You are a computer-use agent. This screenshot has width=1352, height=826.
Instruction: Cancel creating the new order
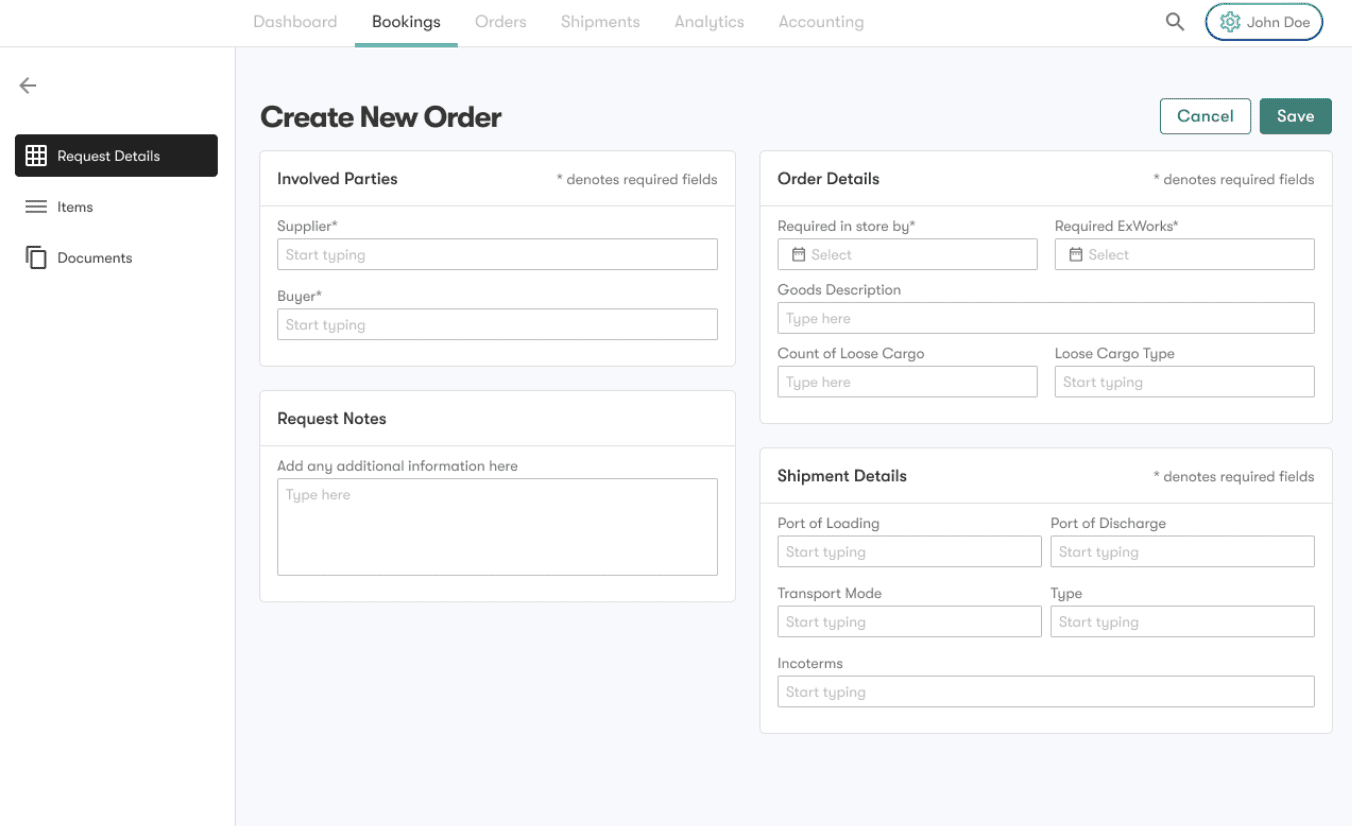[x=1205, y=116]
